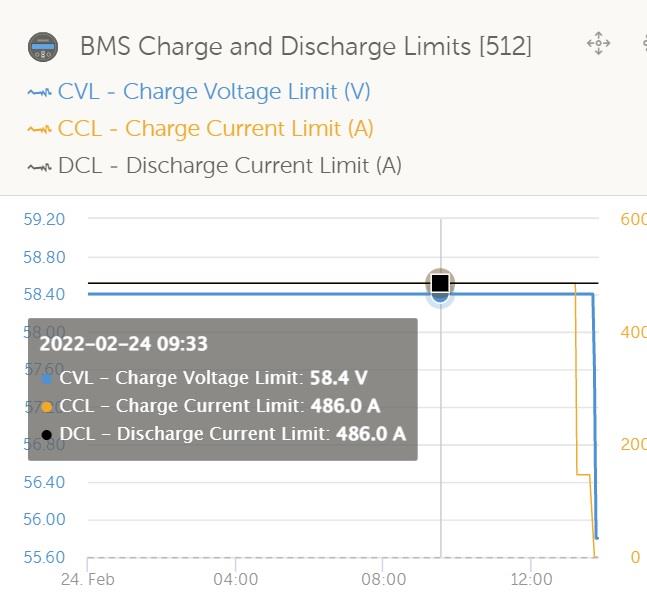
Task: Click the battery monitor widget icon
Action: point(43,47)
